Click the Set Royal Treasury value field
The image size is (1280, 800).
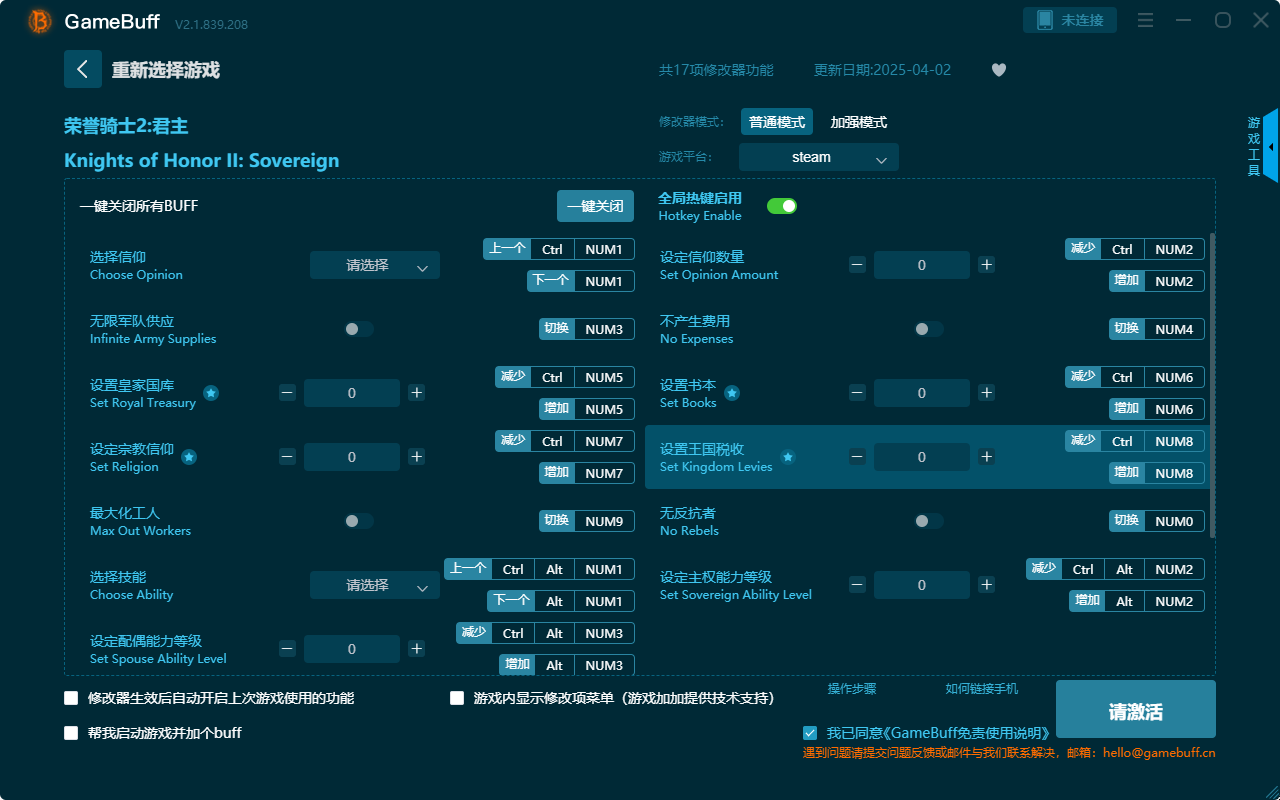click(x=352, y=393)
